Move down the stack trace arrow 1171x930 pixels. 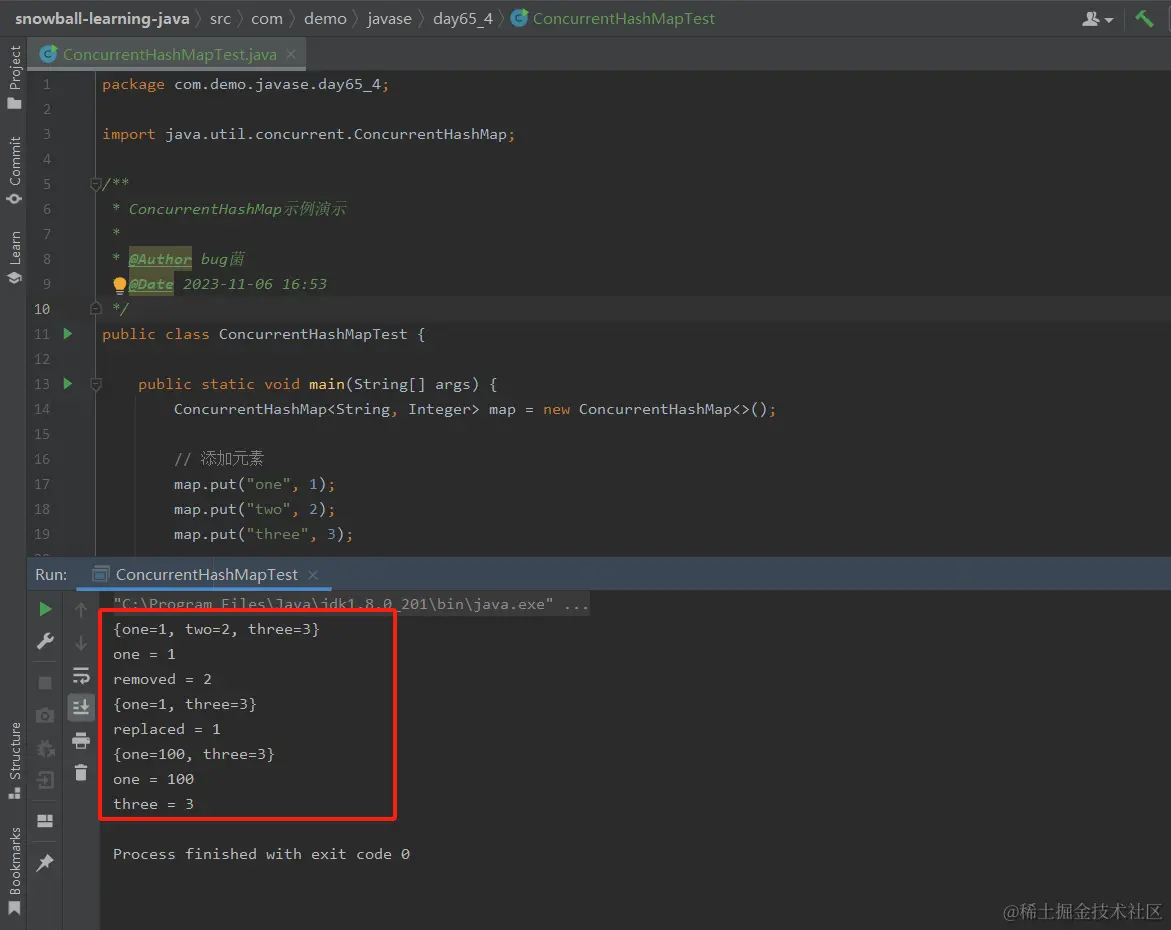81,642
